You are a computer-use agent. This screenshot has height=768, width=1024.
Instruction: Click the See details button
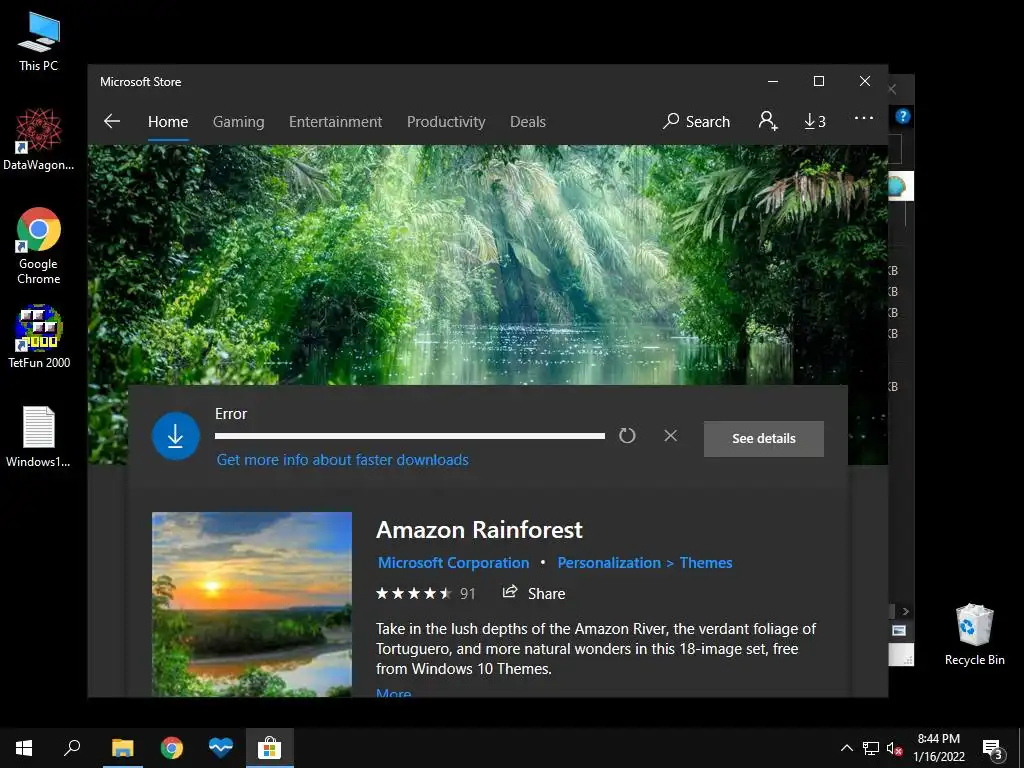pos(763,439)
